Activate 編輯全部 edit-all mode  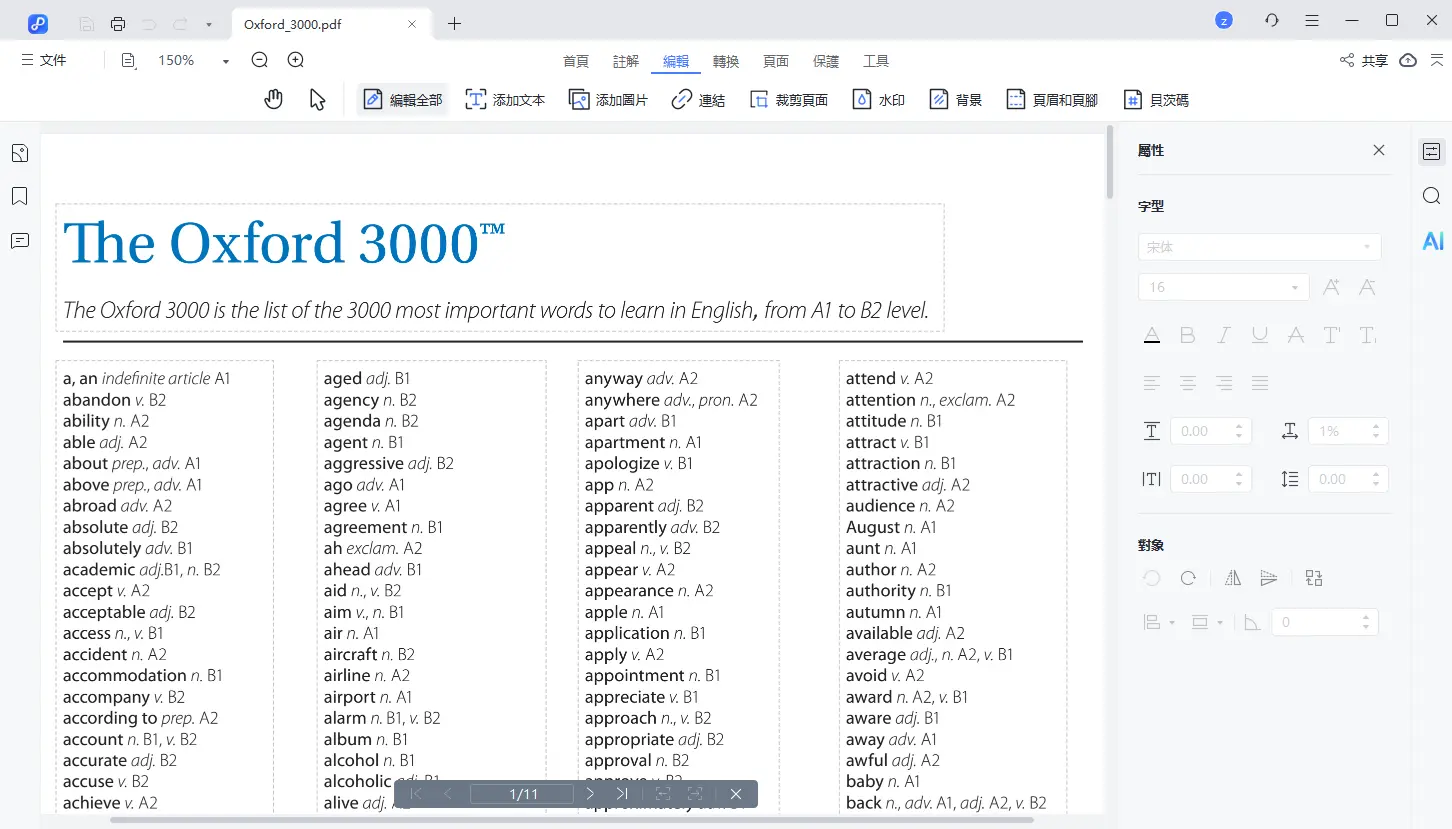pos(403,99)
